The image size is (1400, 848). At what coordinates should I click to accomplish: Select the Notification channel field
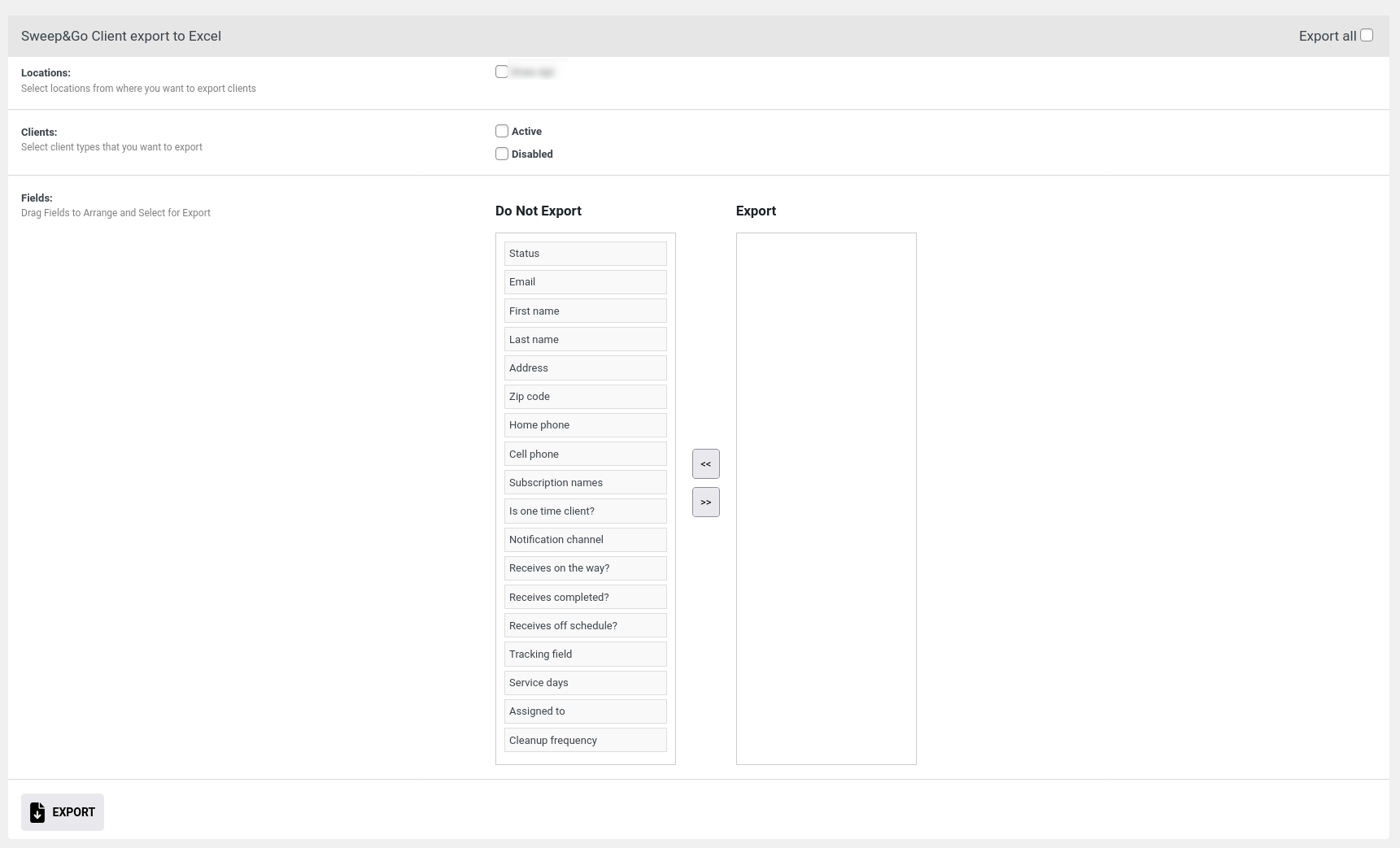[585, 540]
